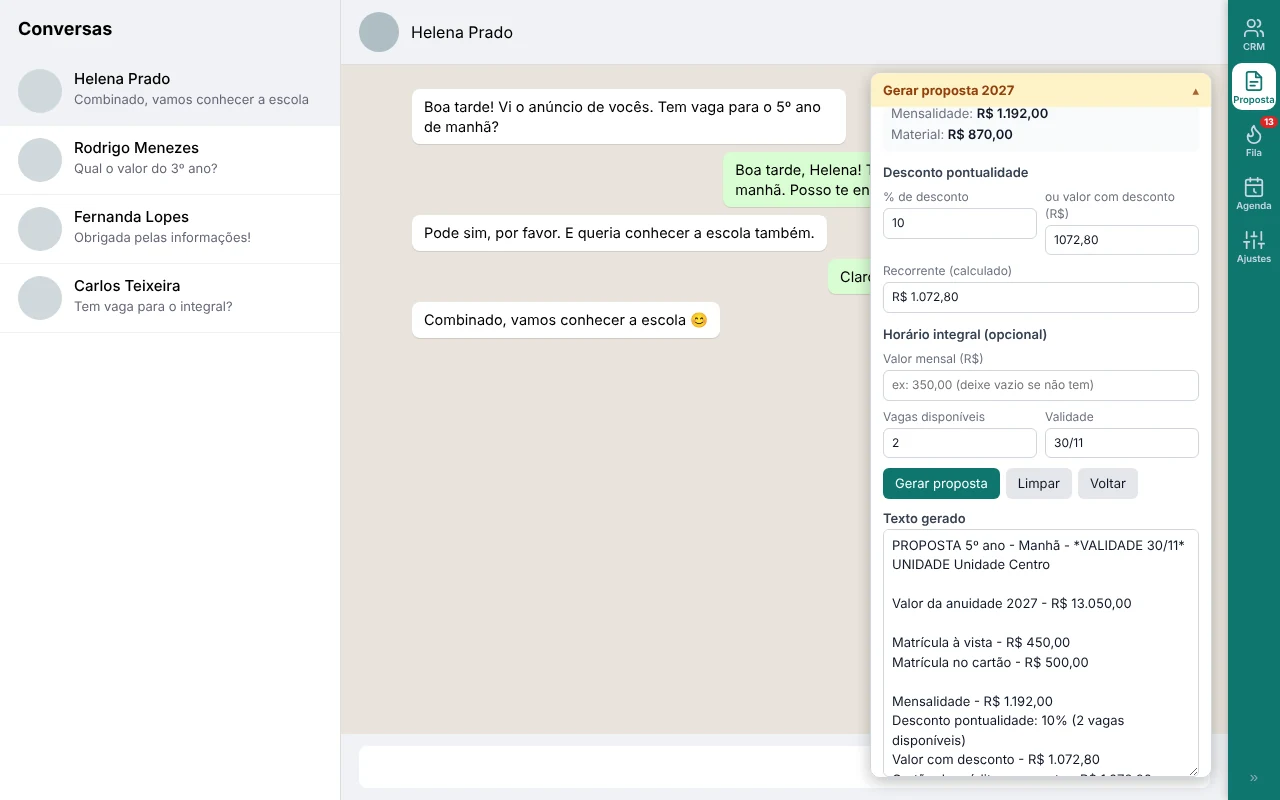The width and height of the screenshot is (1280, 800).
Task: Click the Gerar proposta button
Action: point(941,484)
